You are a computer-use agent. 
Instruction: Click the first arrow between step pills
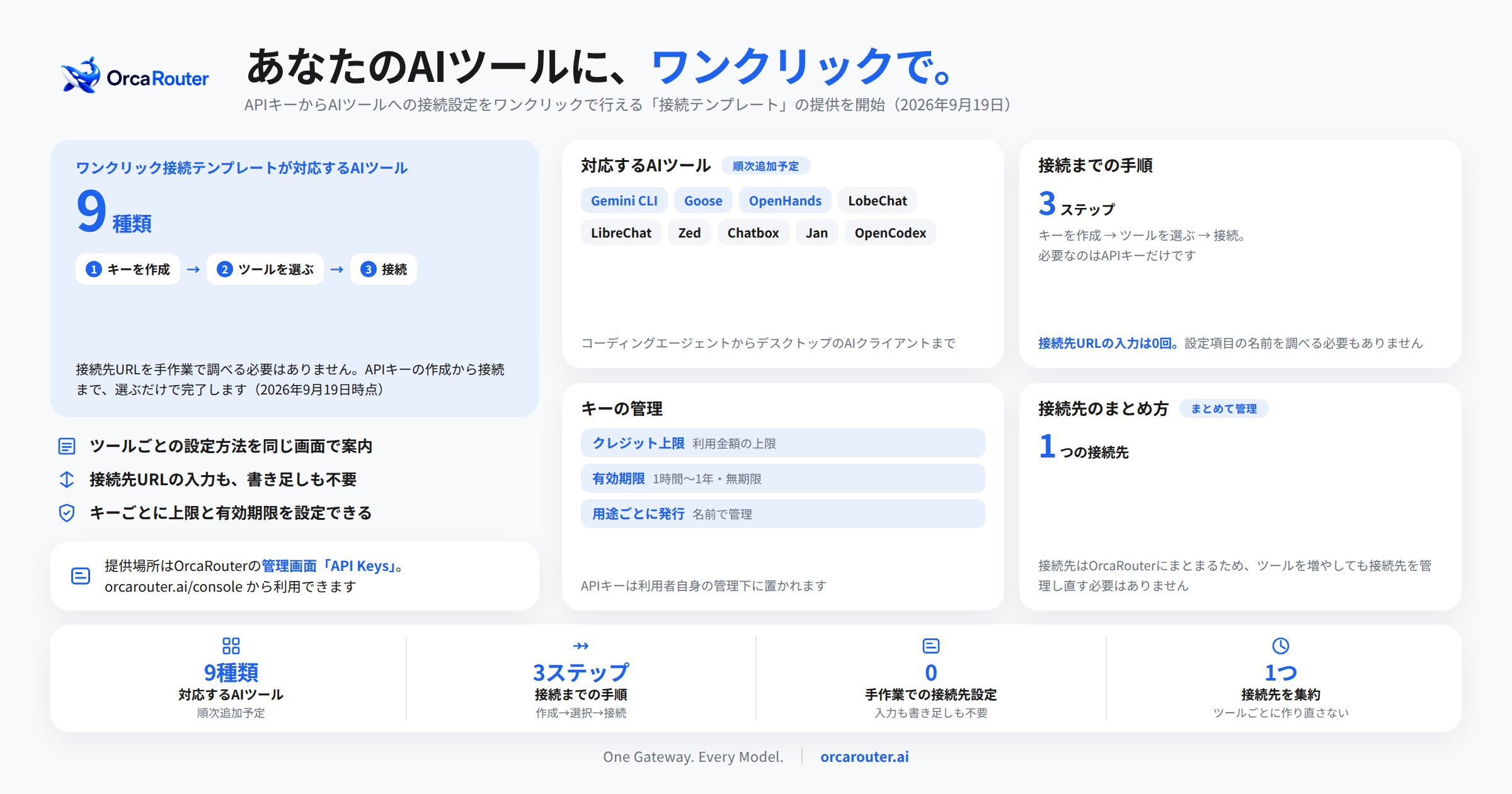(193, 270)
